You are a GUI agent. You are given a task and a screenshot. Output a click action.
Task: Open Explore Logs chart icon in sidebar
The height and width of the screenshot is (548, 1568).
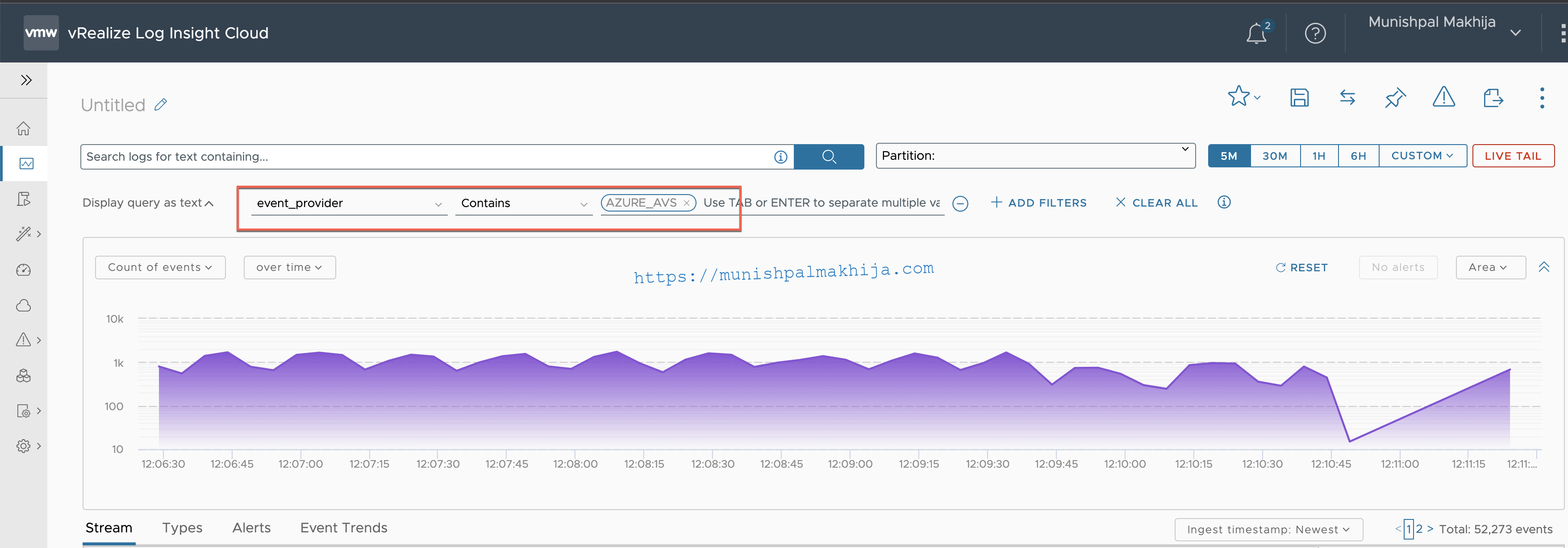point(26,164)
